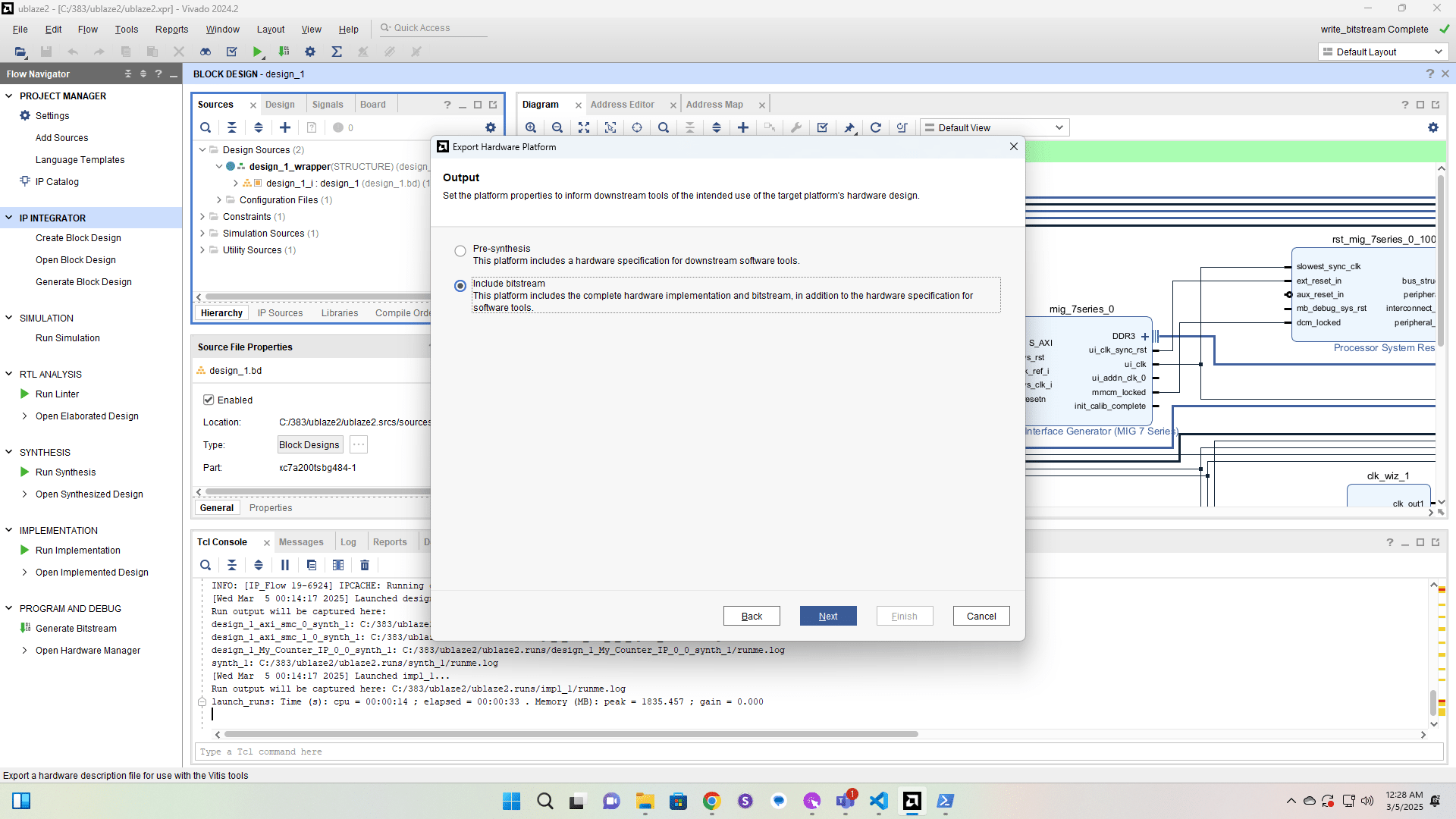This screenshot has height=819, width=1456.
Task: Click the gear Settings icon in main toolbar
Action: tap(310, 52)
